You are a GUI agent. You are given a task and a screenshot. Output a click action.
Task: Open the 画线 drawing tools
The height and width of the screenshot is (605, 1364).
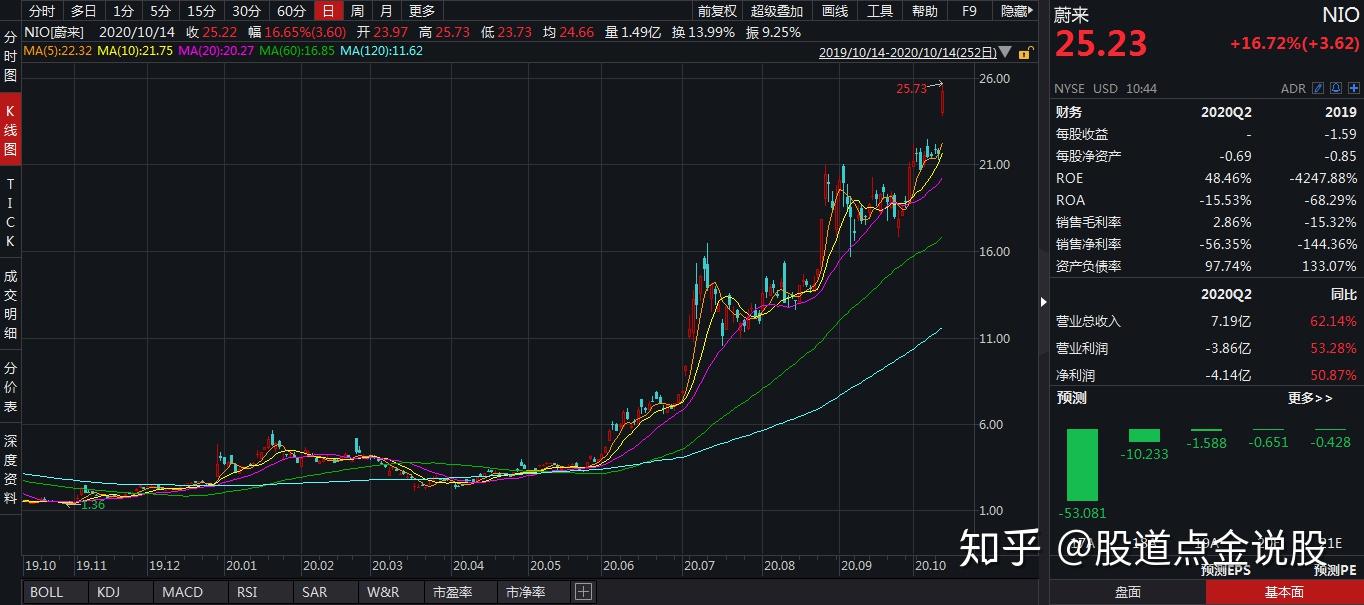click(x=834, y=11)
